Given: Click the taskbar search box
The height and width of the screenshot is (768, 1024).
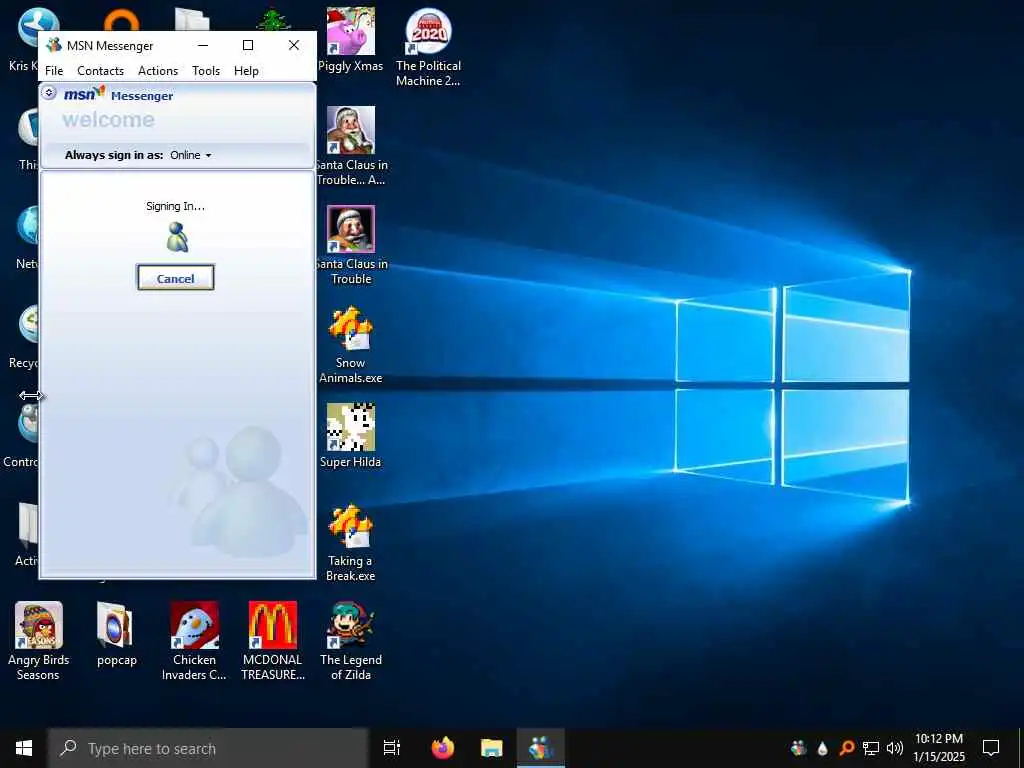Looking at the screenshot, I should point(208,748).
